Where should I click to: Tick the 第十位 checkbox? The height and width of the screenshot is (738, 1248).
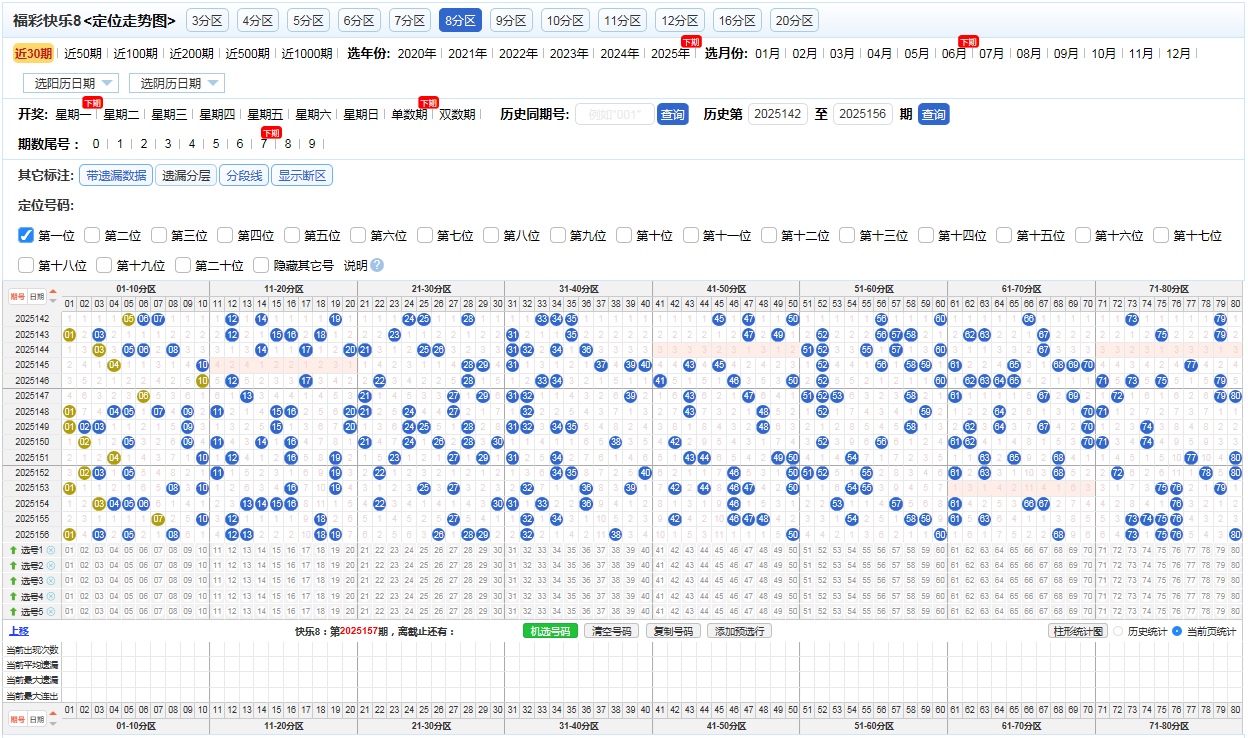(x=624, y=235)
